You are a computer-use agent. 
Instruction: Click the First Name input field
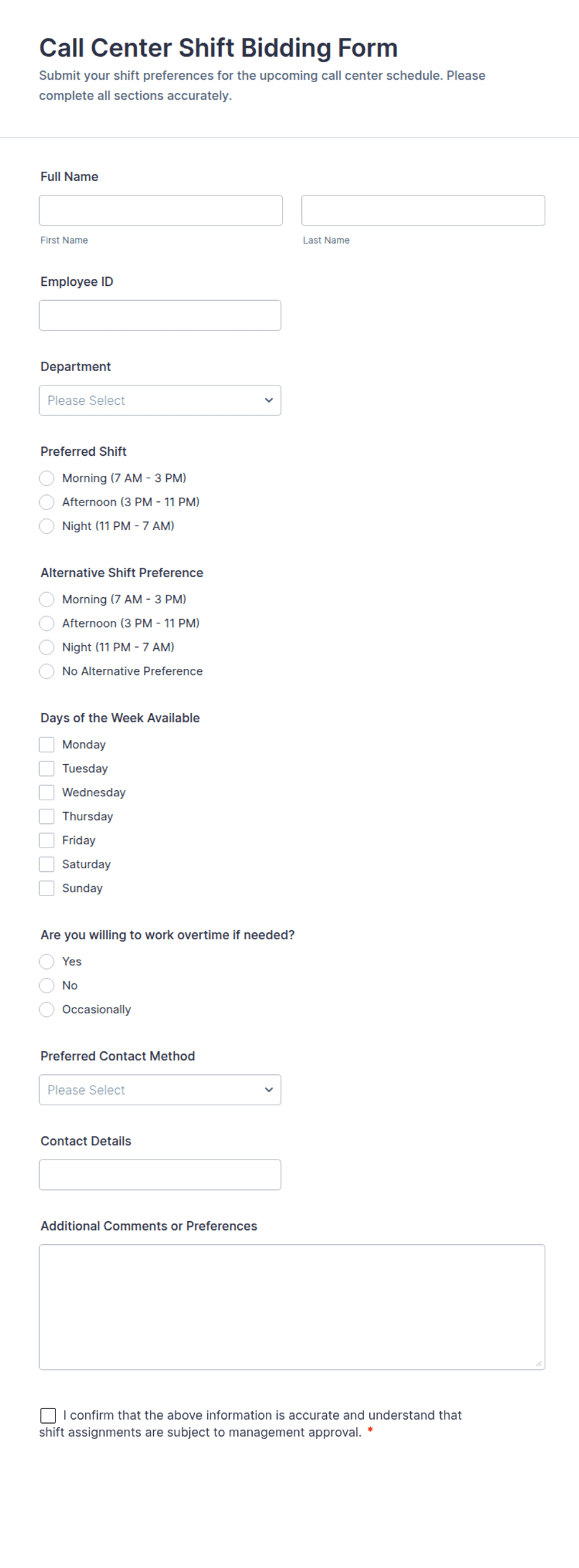(x=161, y=210)
